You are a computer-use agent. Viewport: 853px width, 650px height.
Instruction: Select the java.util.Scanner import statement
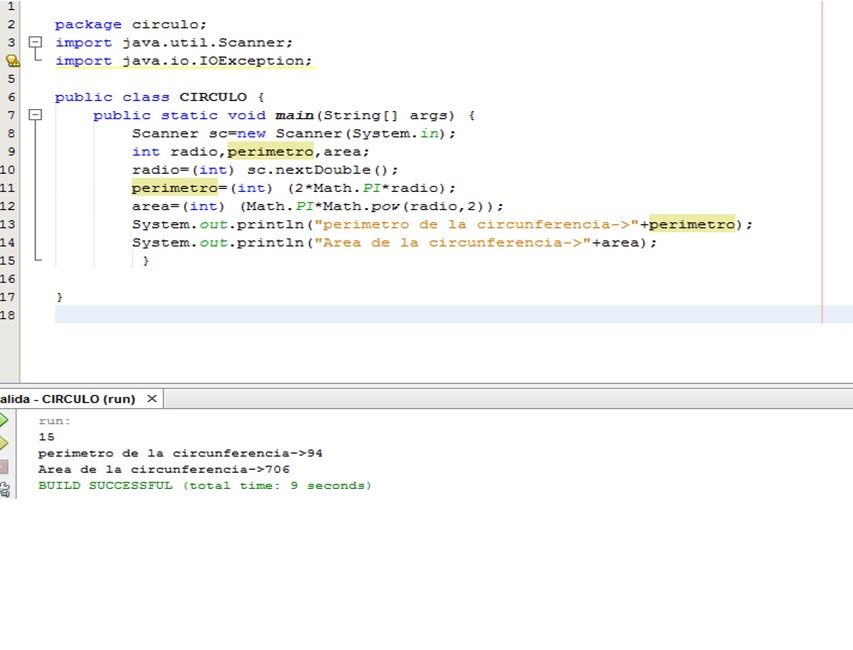(173, 42)
